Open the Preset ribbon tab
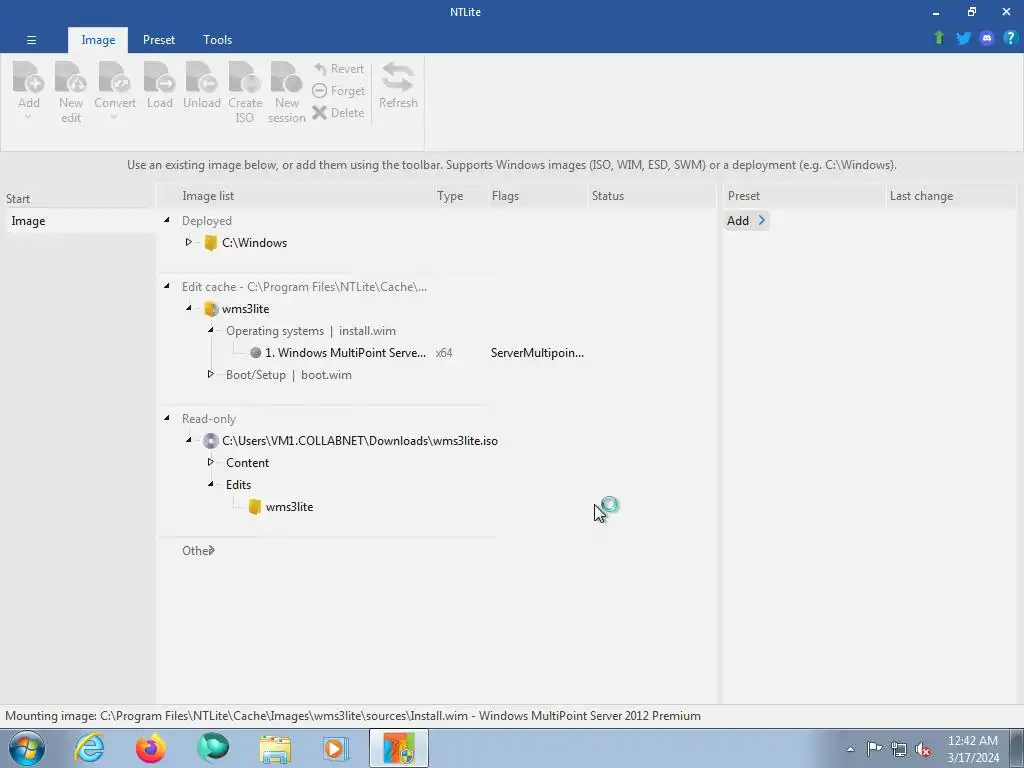 (159, 40)
